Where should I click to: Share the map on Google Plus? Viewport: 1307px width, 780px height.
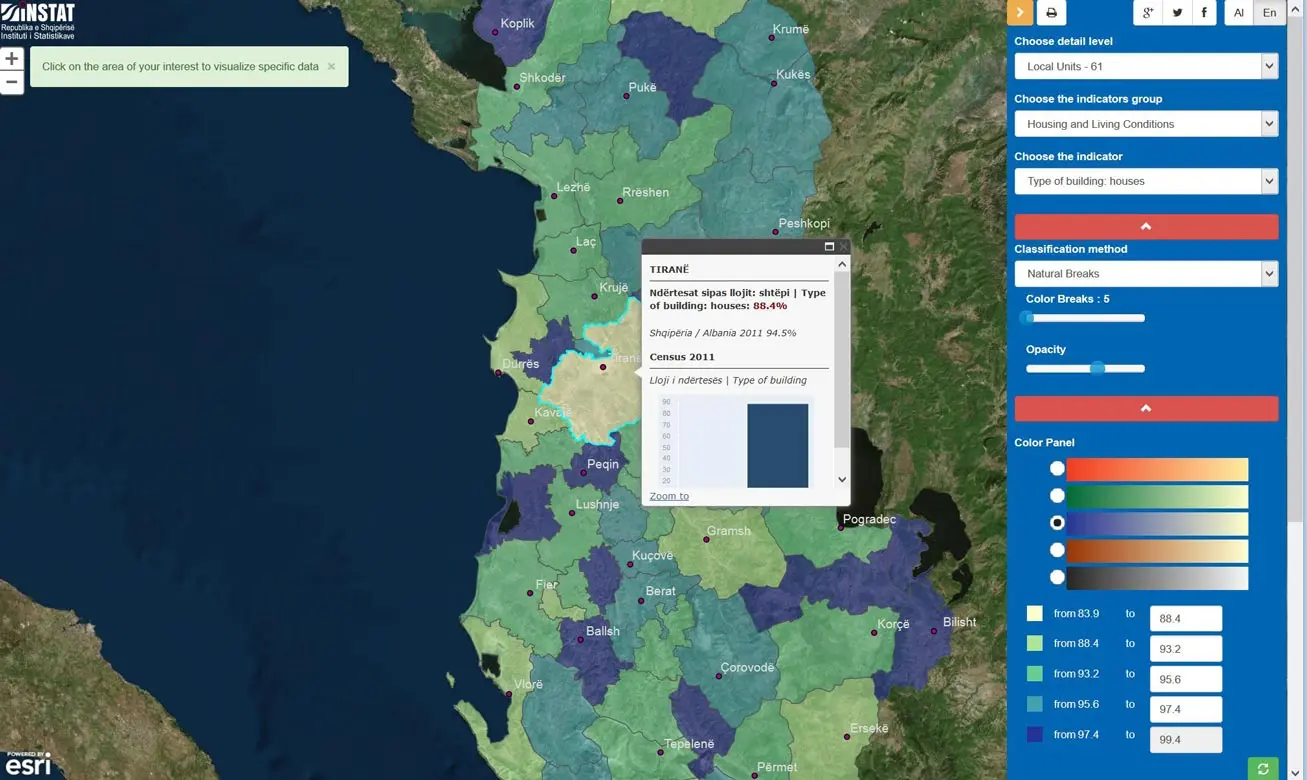pyautogui.click(x=1147, y=12)
